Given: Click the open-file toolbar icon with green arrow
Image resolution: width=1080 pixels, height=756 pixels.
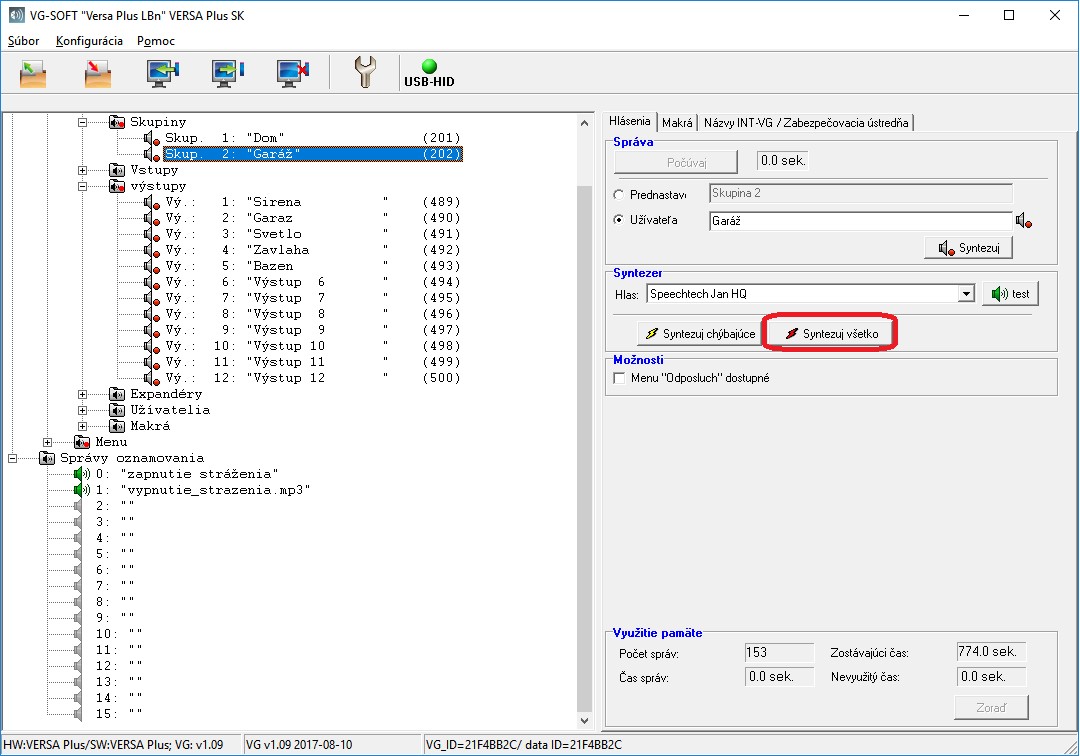Looking at the screenshot, I should [33, 73].
